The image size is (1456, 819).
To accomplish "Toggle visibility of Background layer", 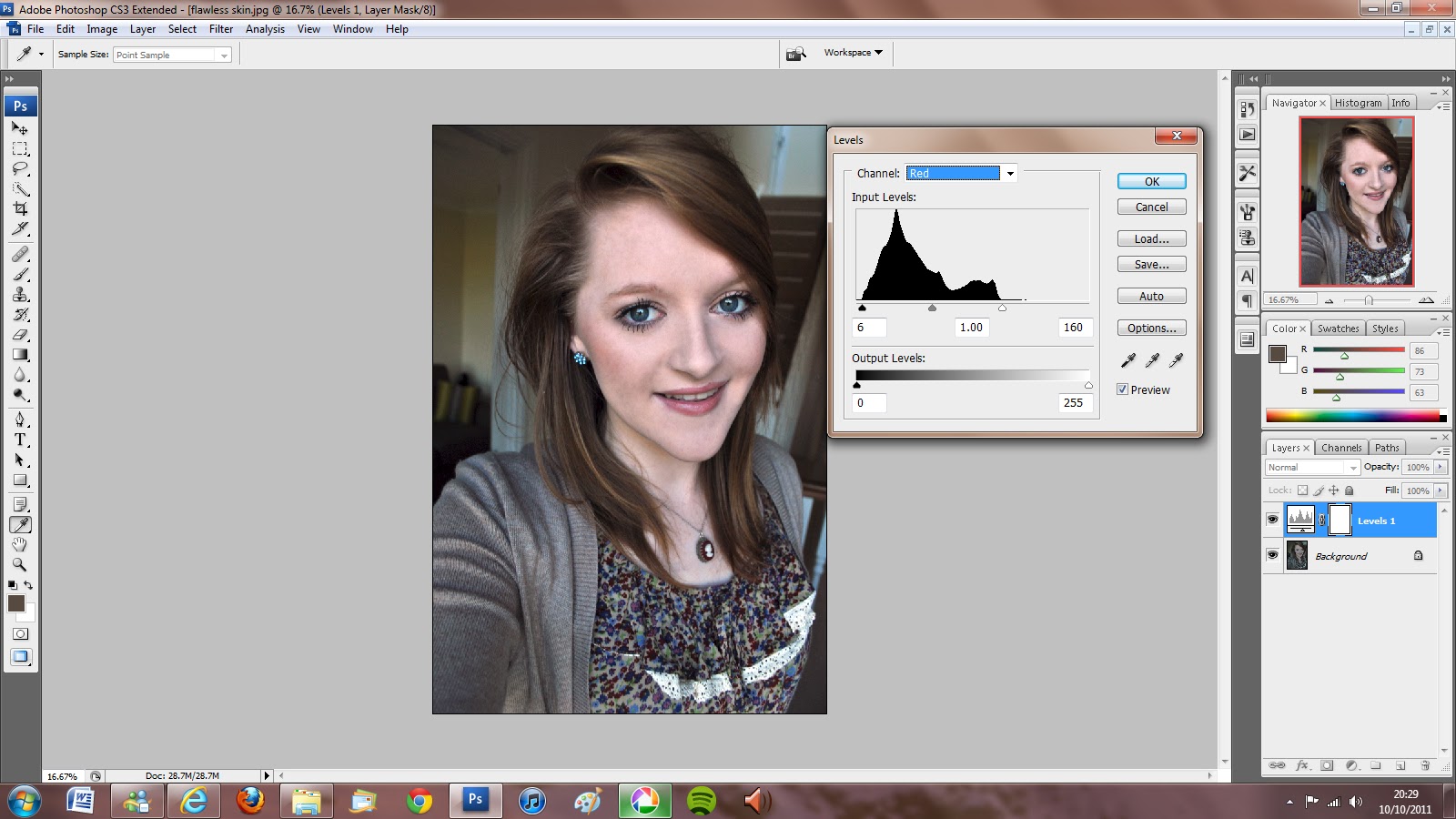I will pyautogui.click(x=1272, y=555).
